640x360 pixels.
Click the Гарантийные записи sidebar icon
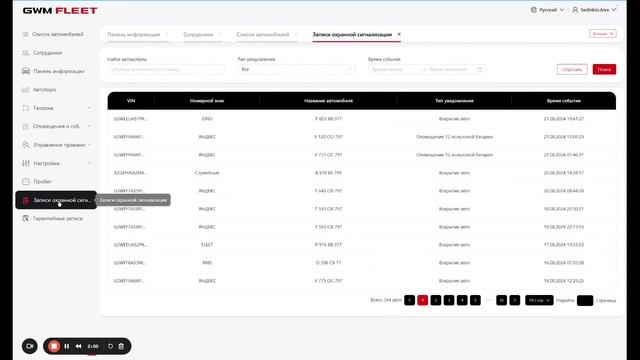(x=25, y=218)
